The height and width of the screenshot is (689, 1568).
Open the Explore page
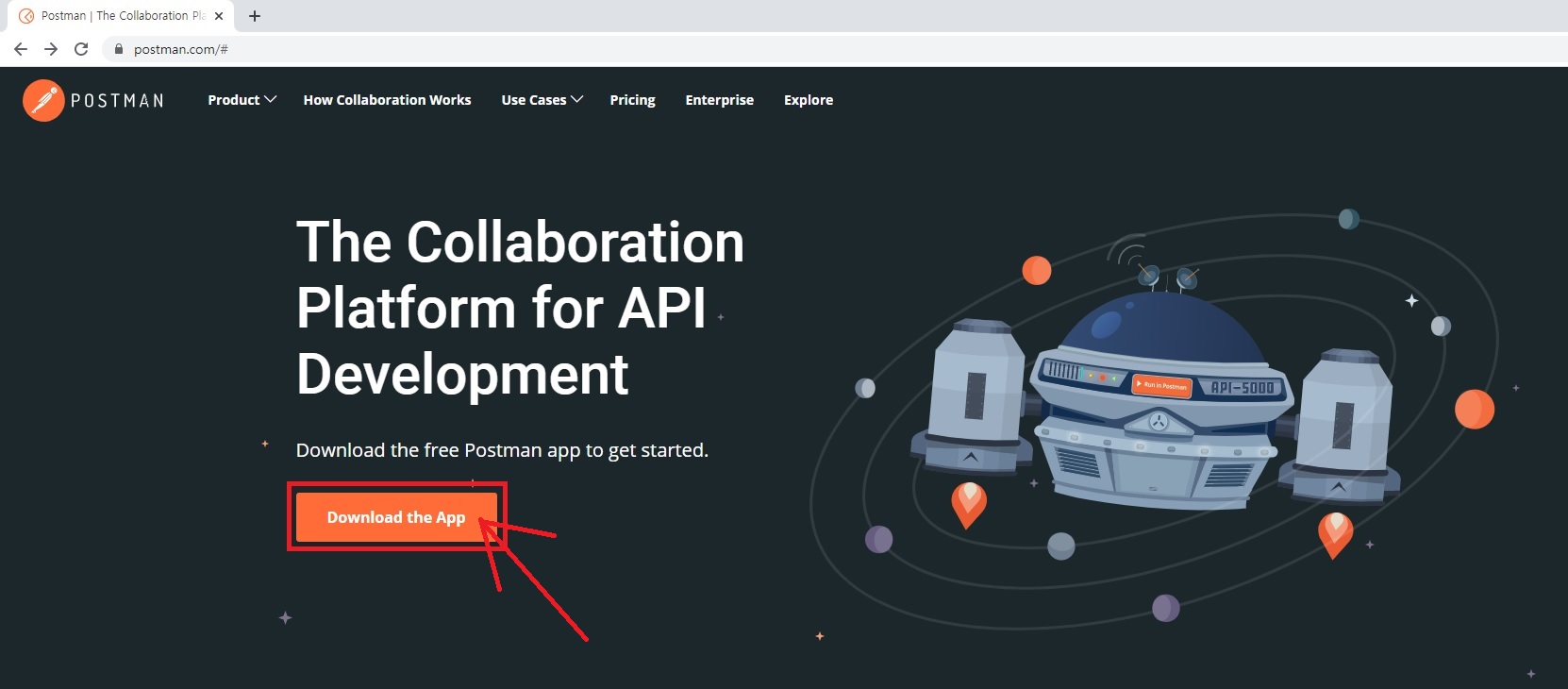point(809,100)
